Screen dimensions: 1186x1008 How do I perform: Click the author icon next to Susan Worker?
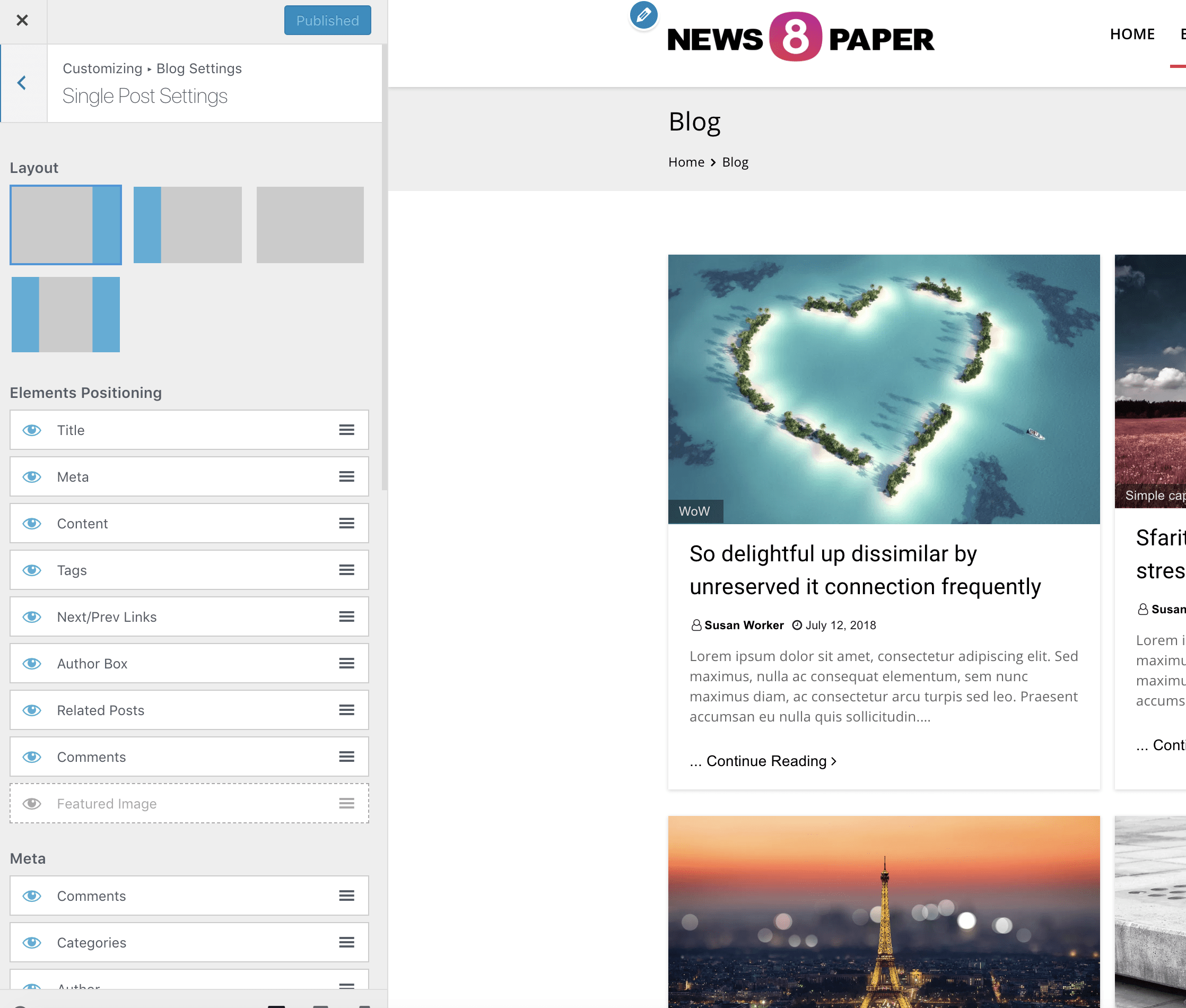click(x=696, y=624)
